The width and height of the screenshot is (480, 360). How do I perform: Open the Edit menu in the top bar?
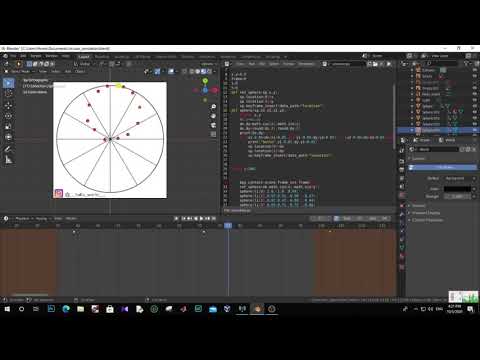tap(23, 56)
